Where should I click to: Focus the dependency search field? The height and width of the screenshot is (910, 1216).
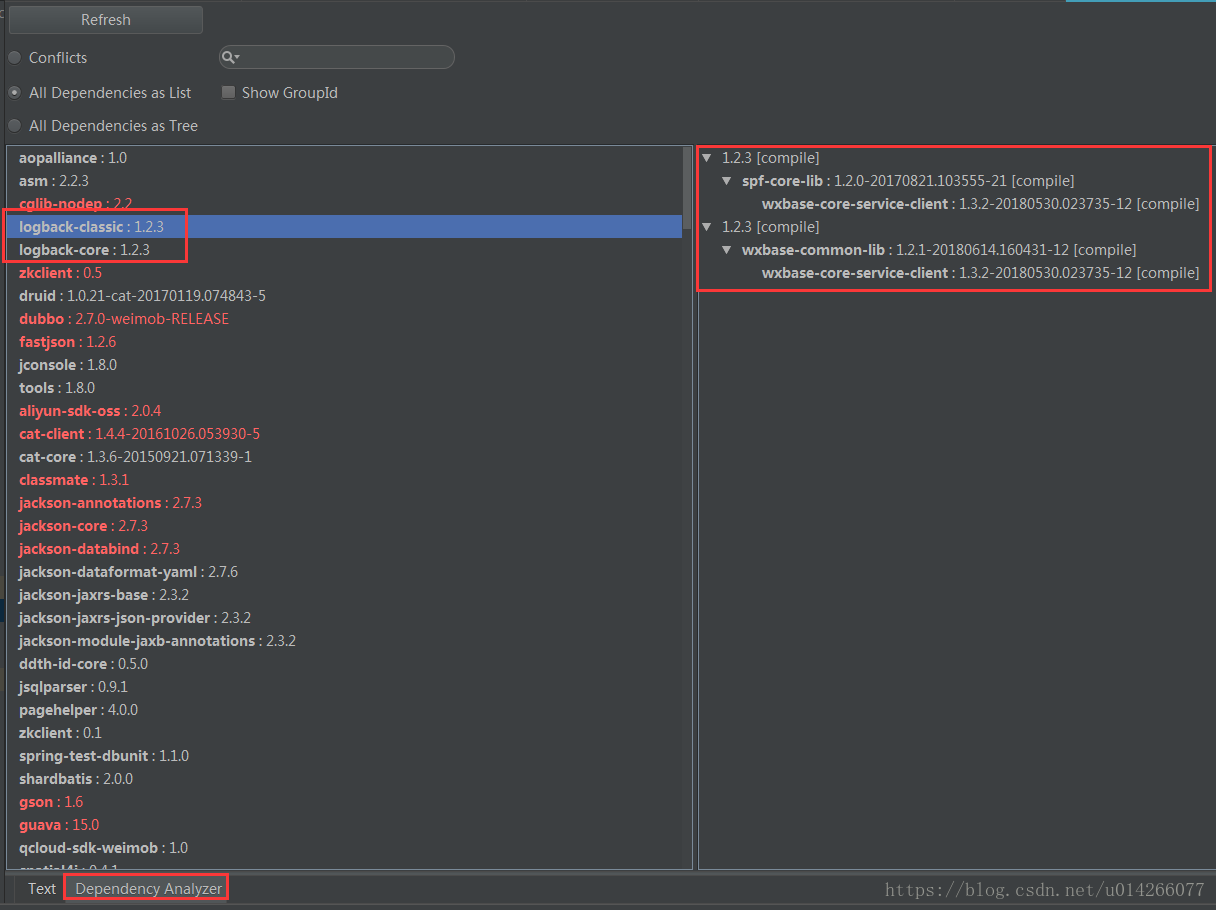pyautogui.click(x=337, y=58)
